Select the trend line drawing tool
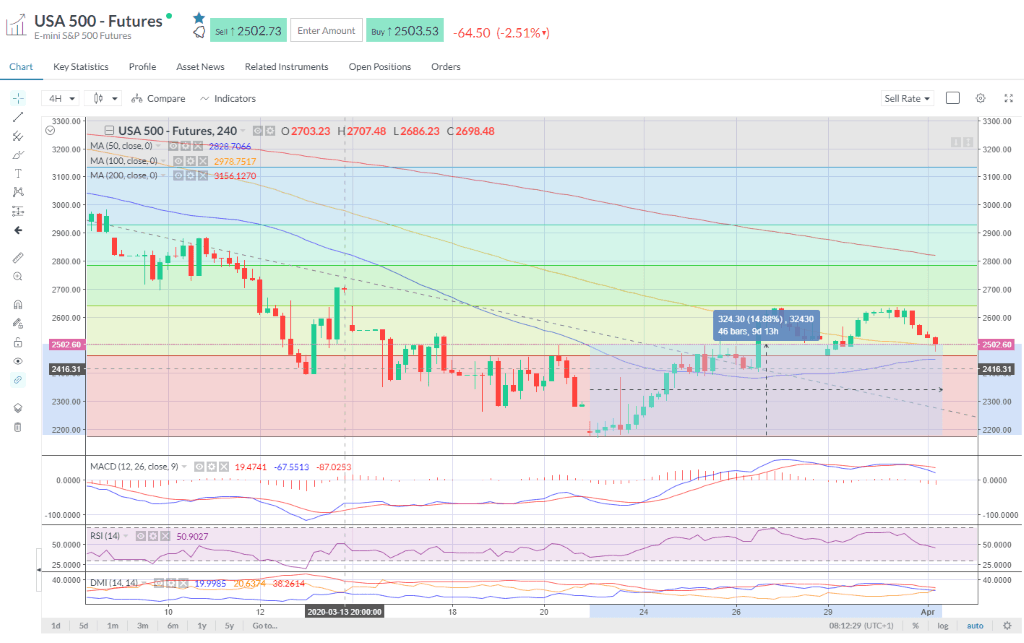1024x643 pixels. [18, 117]
